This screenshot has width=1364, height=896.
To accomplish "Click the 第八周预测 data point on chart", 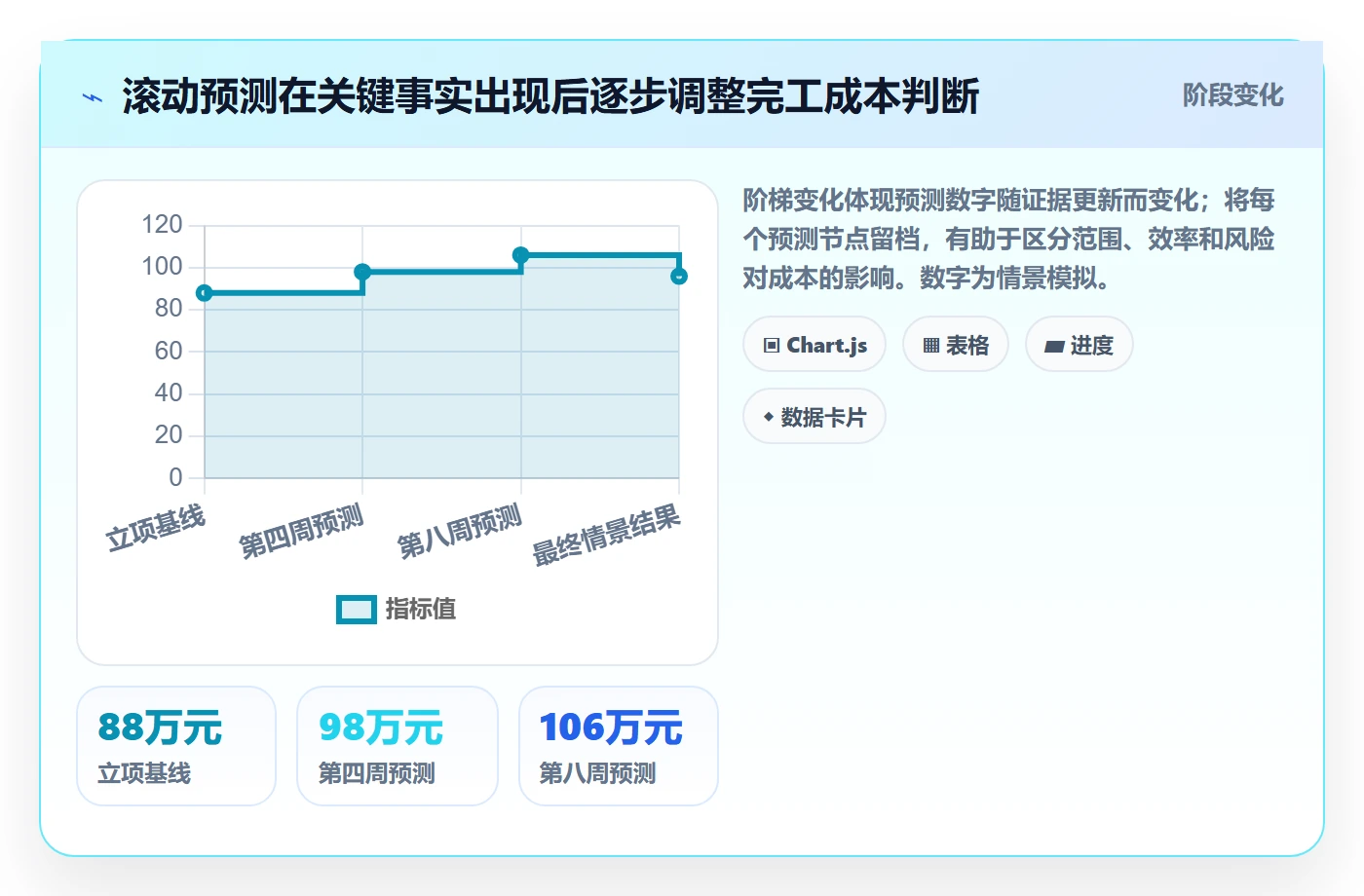I will tap(521, 255).
